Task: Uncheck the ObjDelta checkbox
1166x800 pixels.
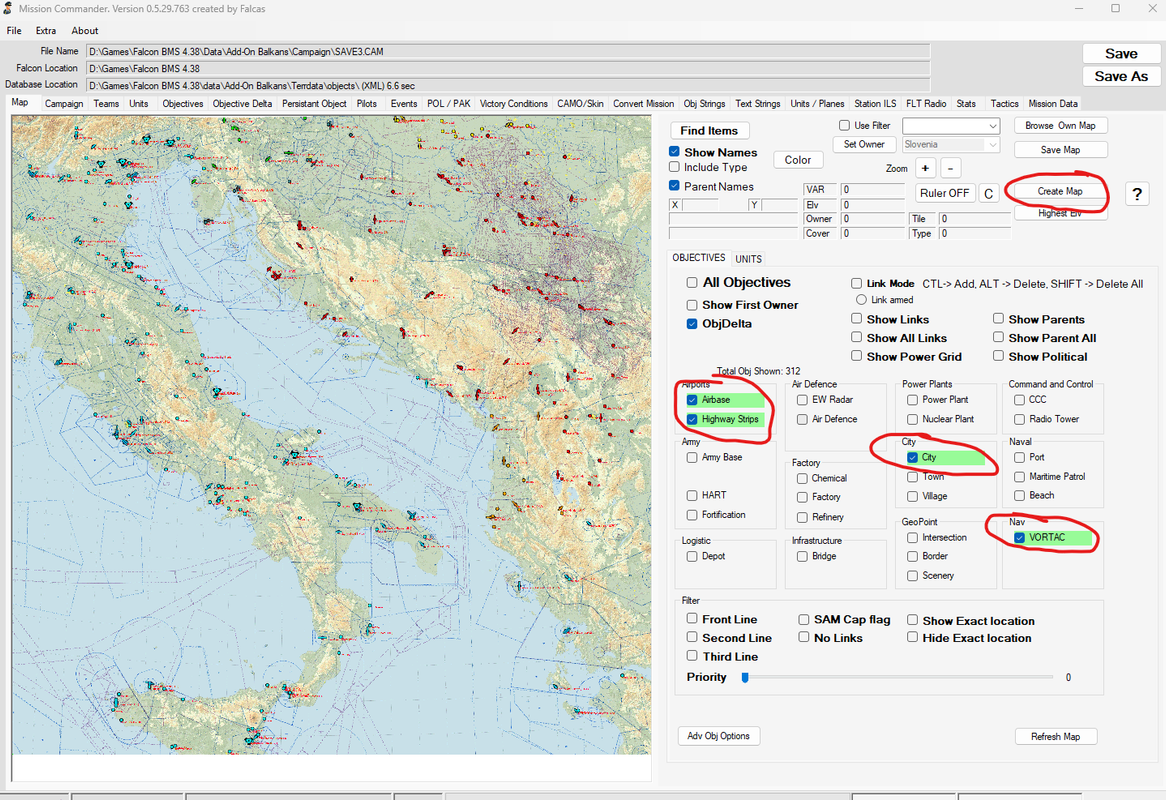Action: coord(692,323)
